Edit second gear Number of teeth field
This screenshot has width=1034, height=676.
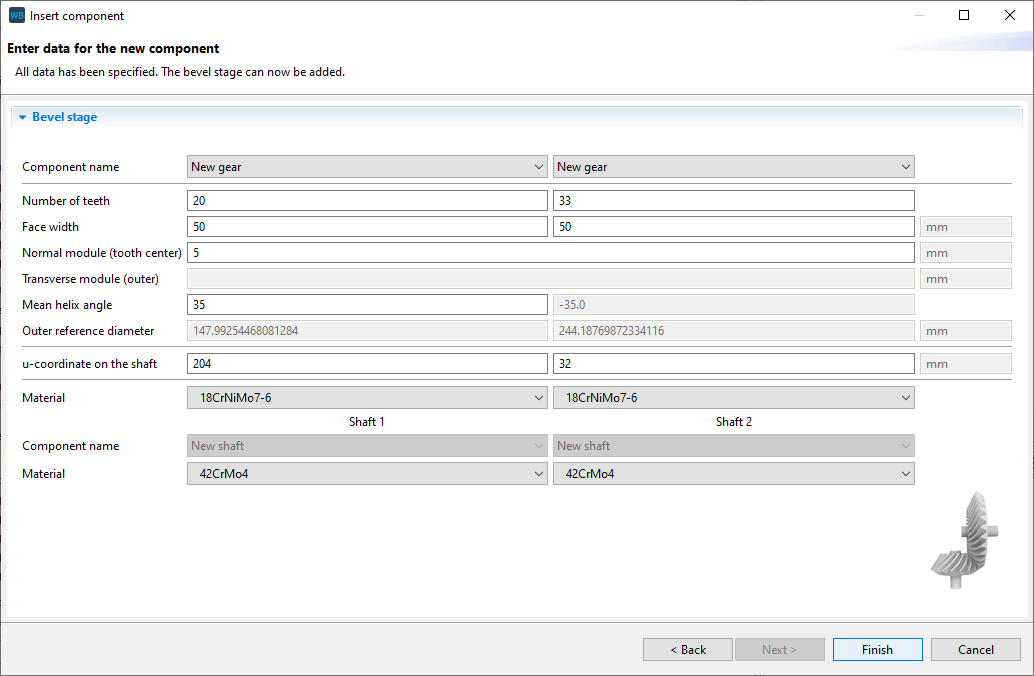click(733, 201)
